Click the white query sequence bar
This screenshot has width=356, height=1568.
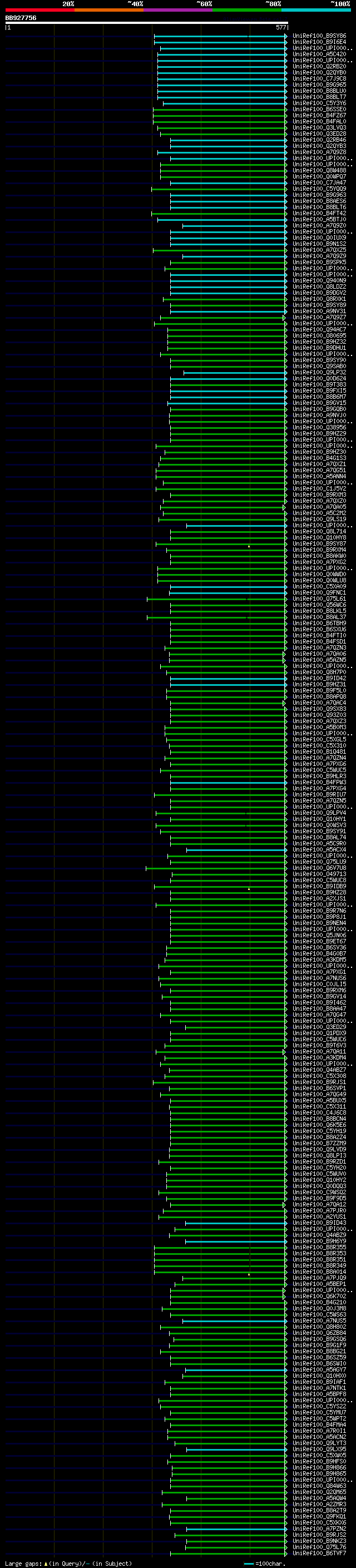147,22
